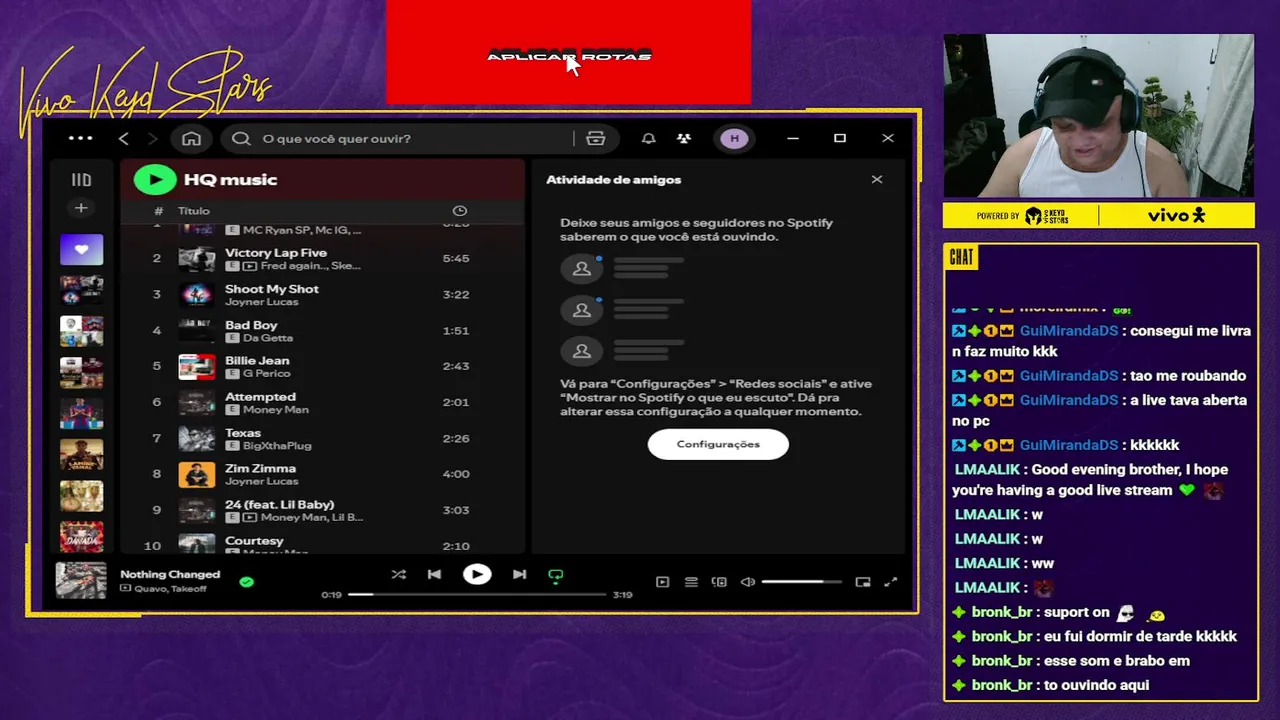1280x720 pixels.
Task: Seek within the song progress bar
Action: click(477, 594)
